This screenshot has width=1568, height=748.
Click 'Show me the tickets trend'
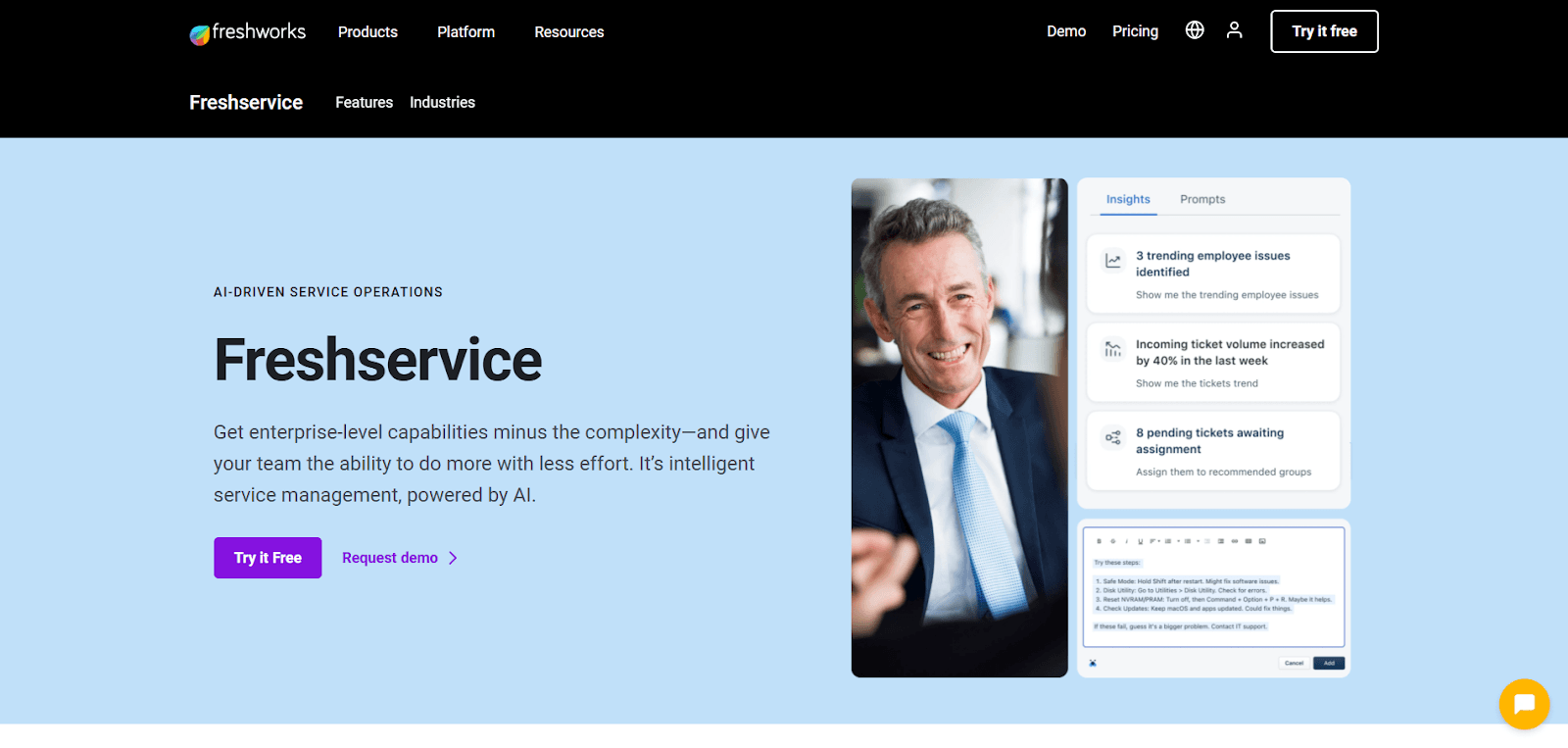point(1197,383)
